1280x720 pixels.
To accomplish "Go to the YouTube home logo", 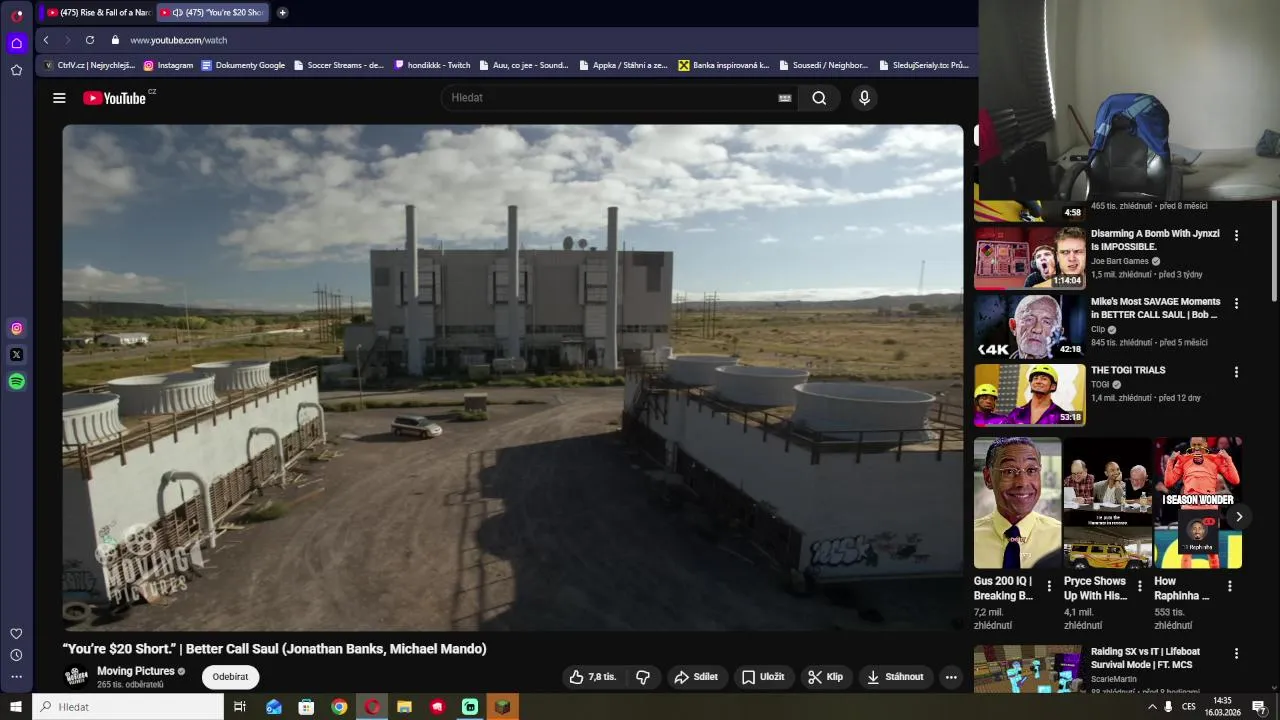I will click(x=115, y=98).
